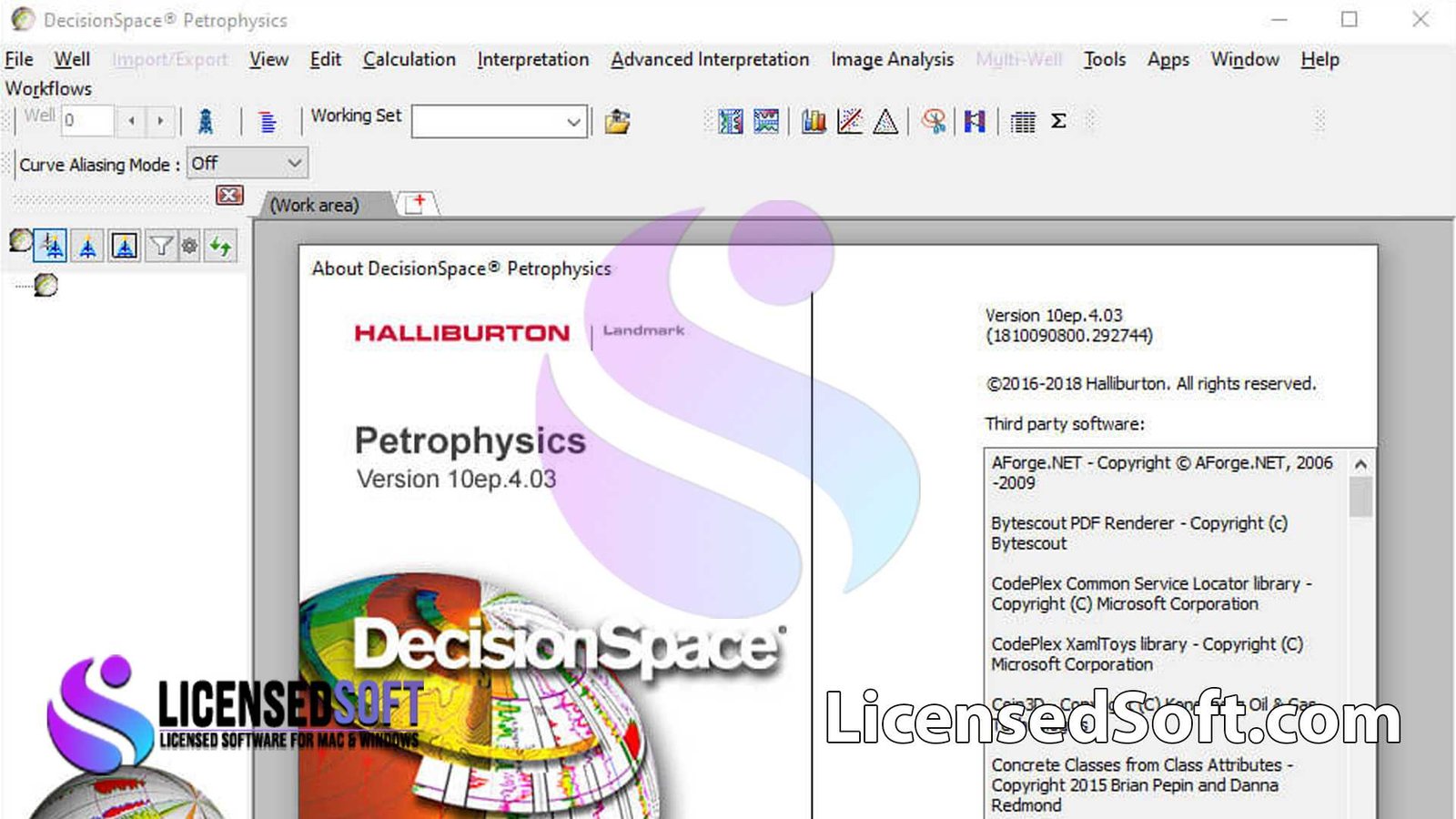Click the red X to close well panel
The height and width of the screenshot is (819, 1456).
230,196
